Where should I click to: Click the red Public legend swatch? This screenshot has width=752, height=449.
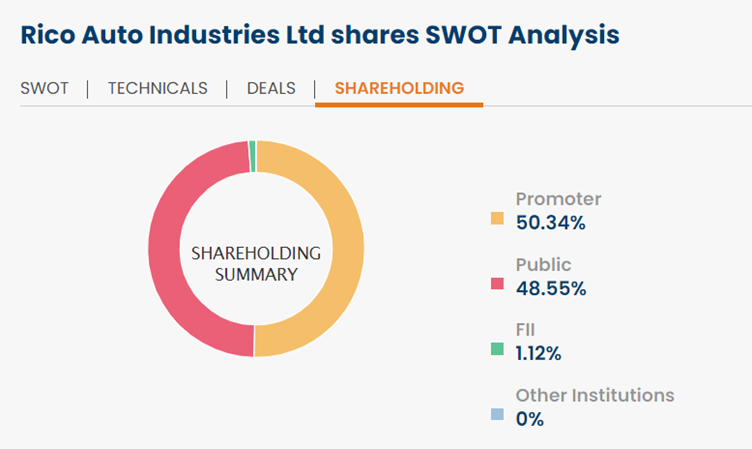pos(497,285)
